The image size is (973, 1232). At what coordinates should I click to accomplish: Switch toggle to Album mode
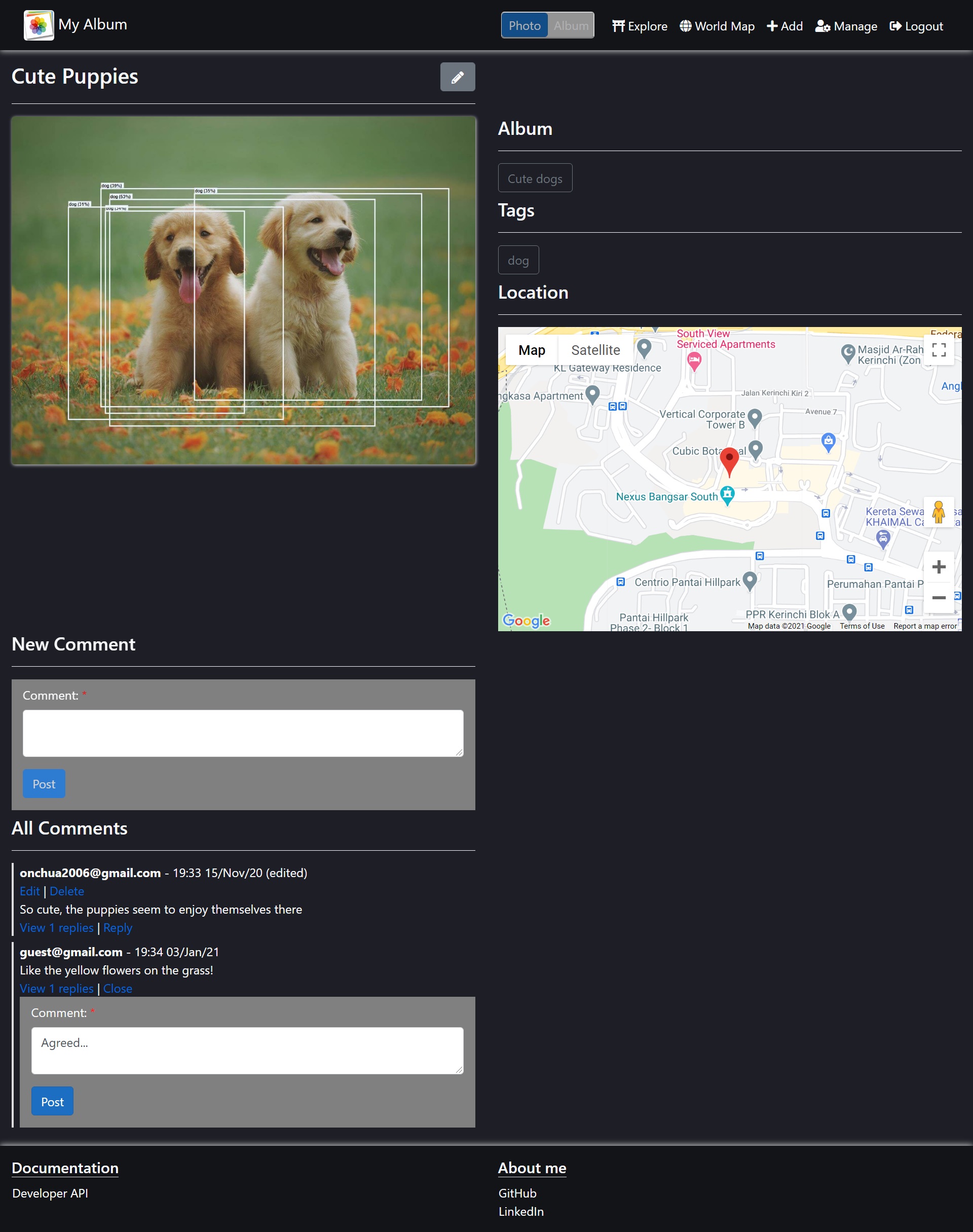click(x=571, y=26)
